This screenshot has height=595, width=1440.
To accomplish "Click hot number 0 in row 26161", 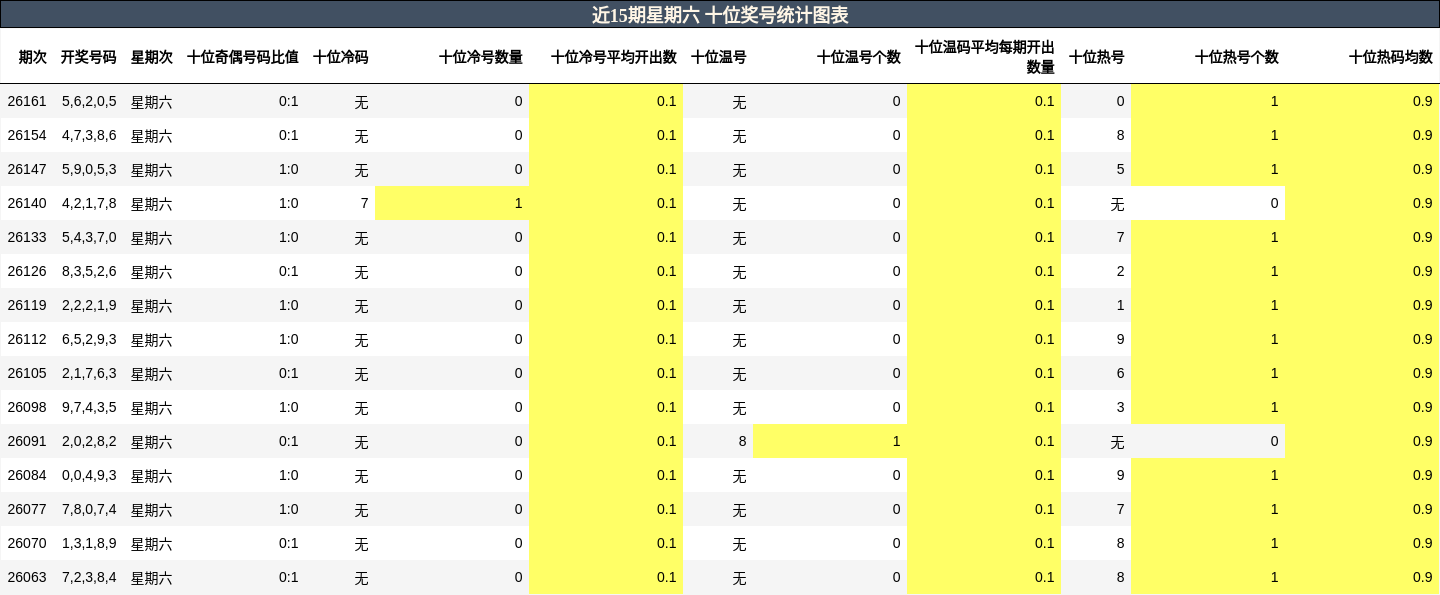I will [1120, 101].
